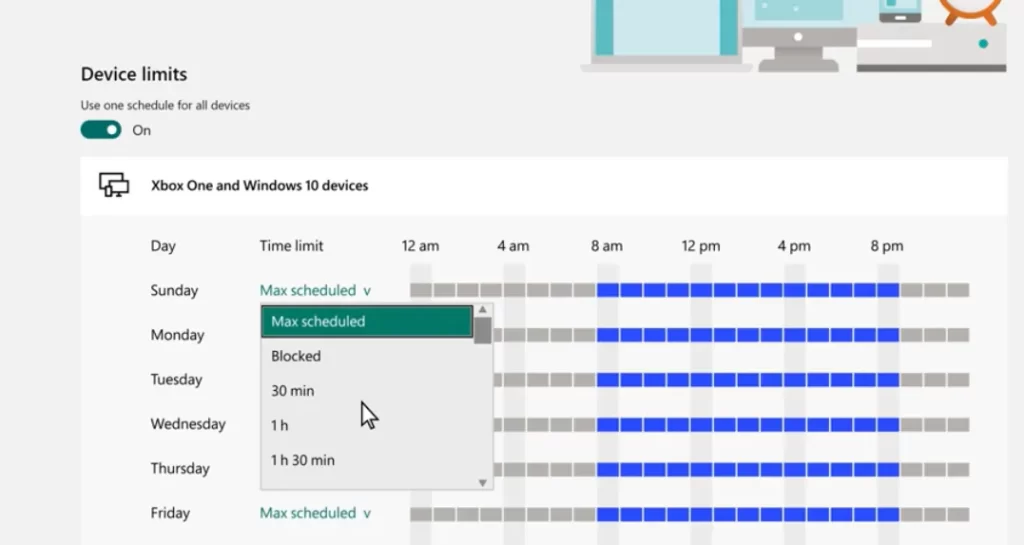Screen dimensions: 1024x545
Task: Select the 1 h time limit option
Action: click(366, 425)
